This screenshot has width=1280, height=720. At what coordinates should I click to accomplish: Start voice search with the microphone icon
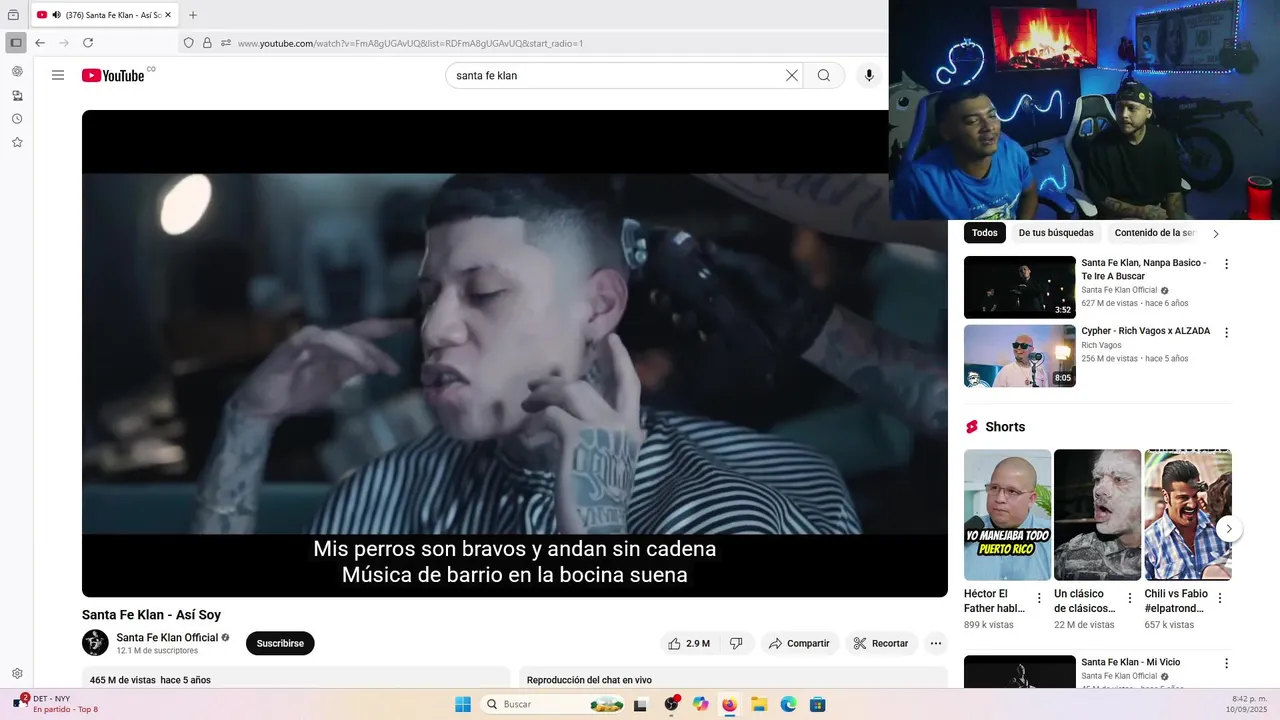click(869, 75)
